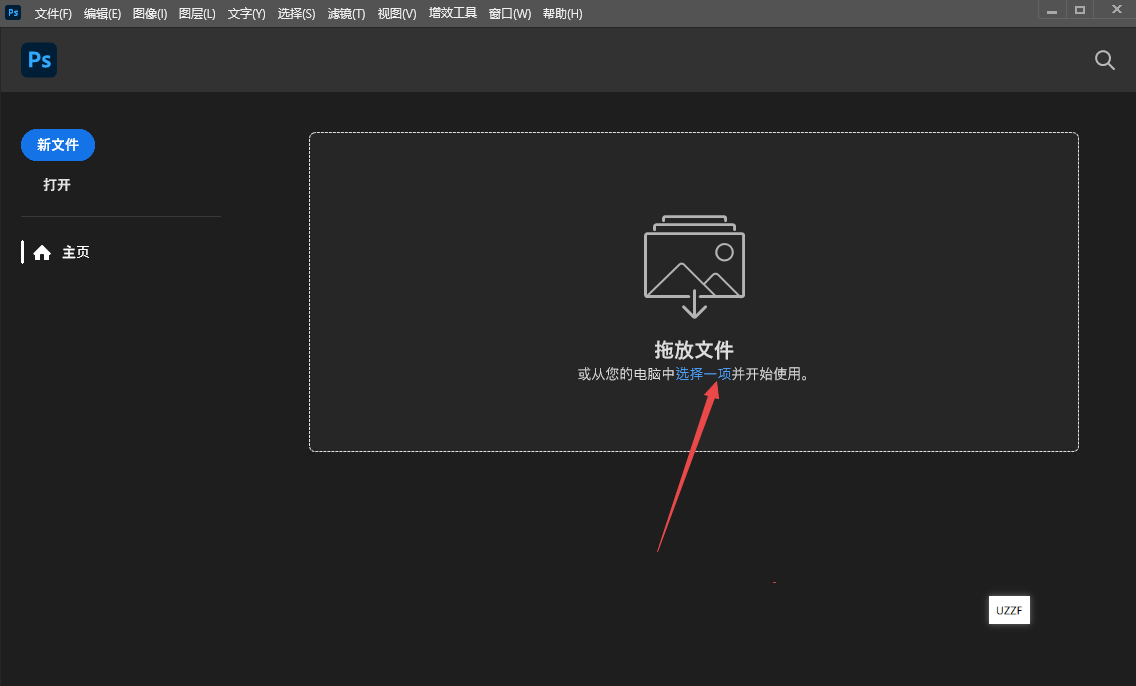This screenshot has height=686, width=1136.
Task: Select the 文字(Y) menu
Action: tap(246, 14)
